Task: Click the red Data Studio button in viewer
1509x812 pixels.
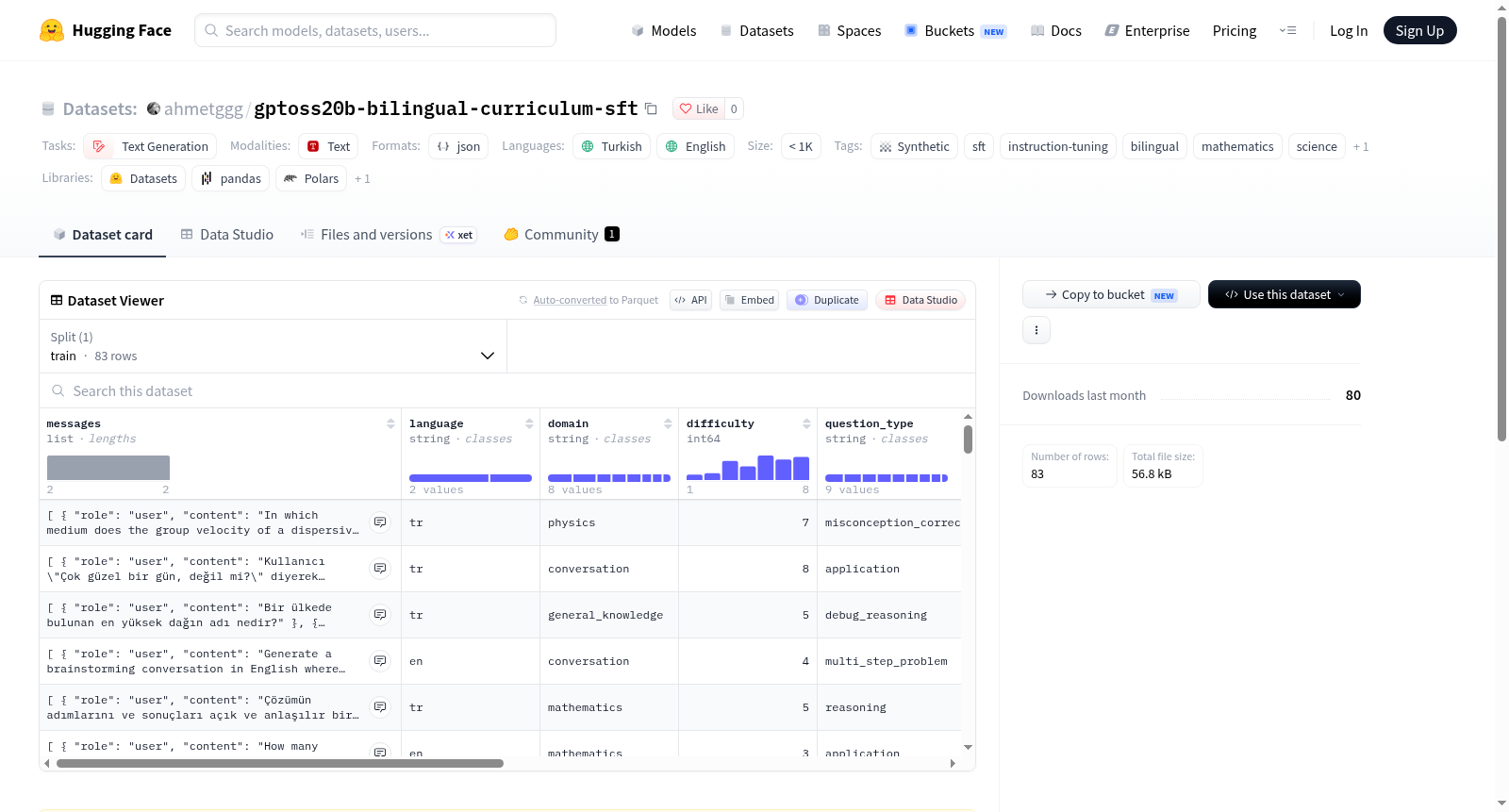Action: 920,300
